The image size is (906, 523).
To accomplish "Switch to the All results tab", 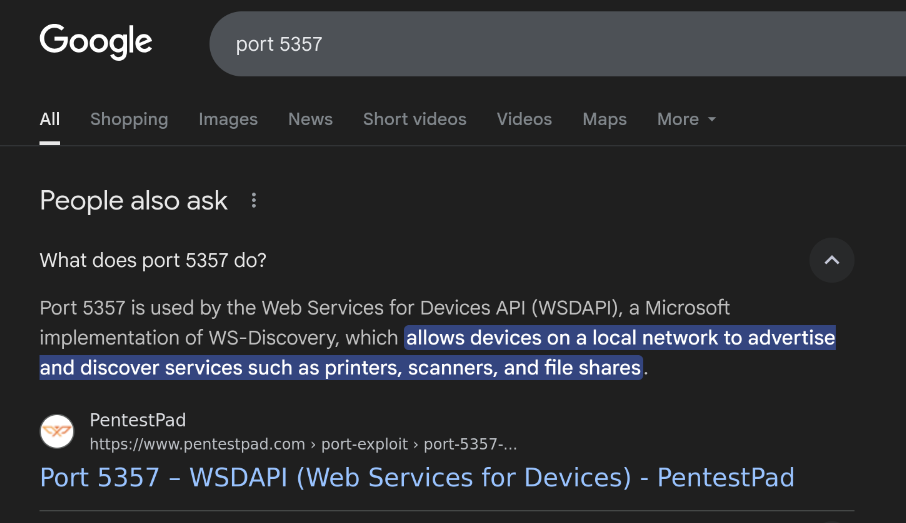I will pyautogui.click(x=50, y=119).
